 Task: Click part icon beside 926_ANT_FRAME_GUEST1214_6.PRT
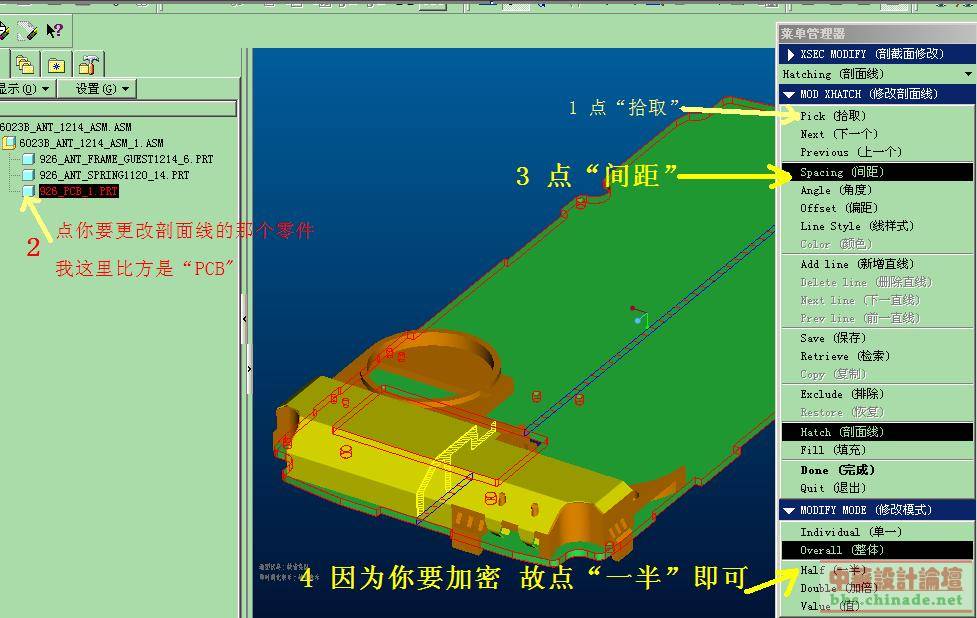click(x=28, y=159)
